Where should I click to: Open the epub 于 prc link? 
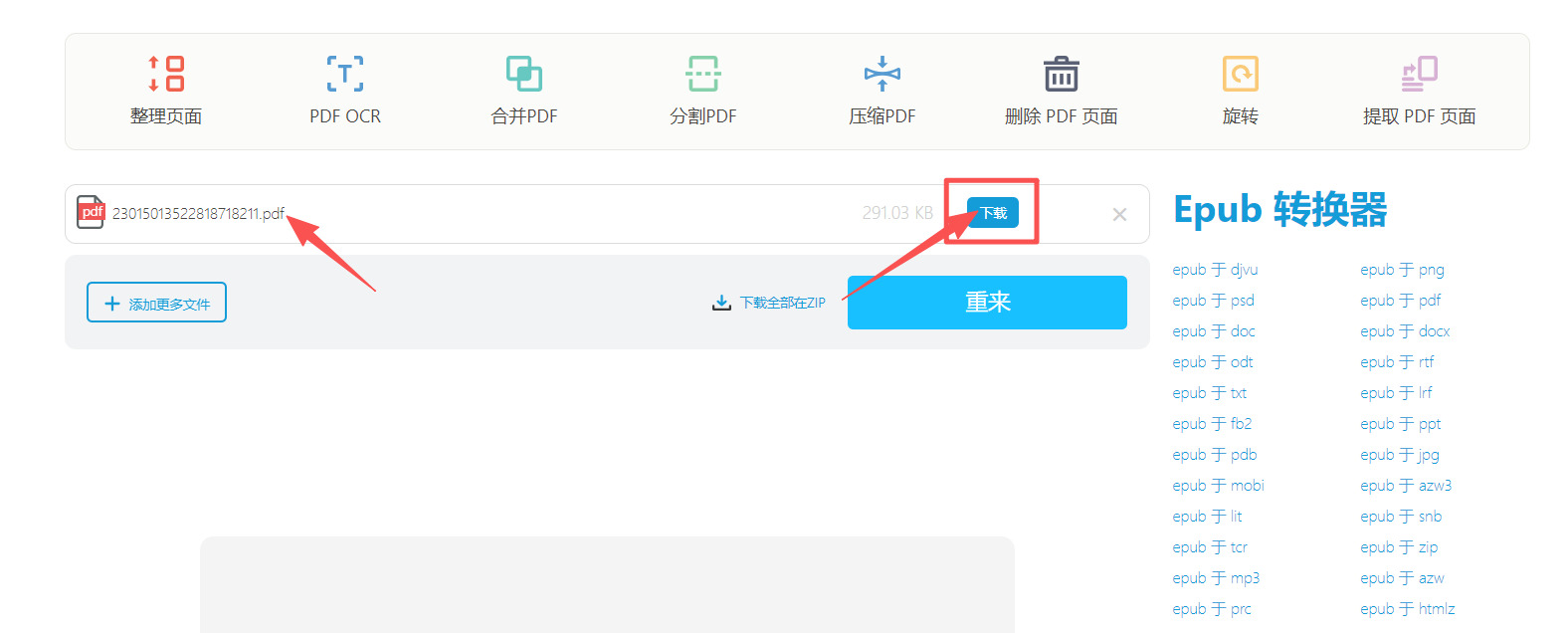1212,609
